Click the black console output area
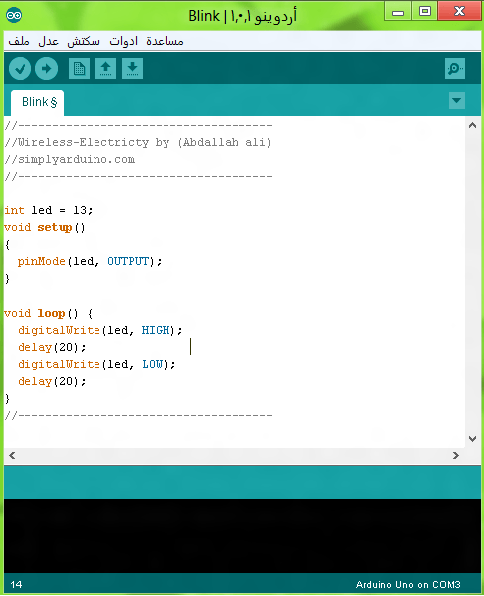484x596 pixels. 243,536
